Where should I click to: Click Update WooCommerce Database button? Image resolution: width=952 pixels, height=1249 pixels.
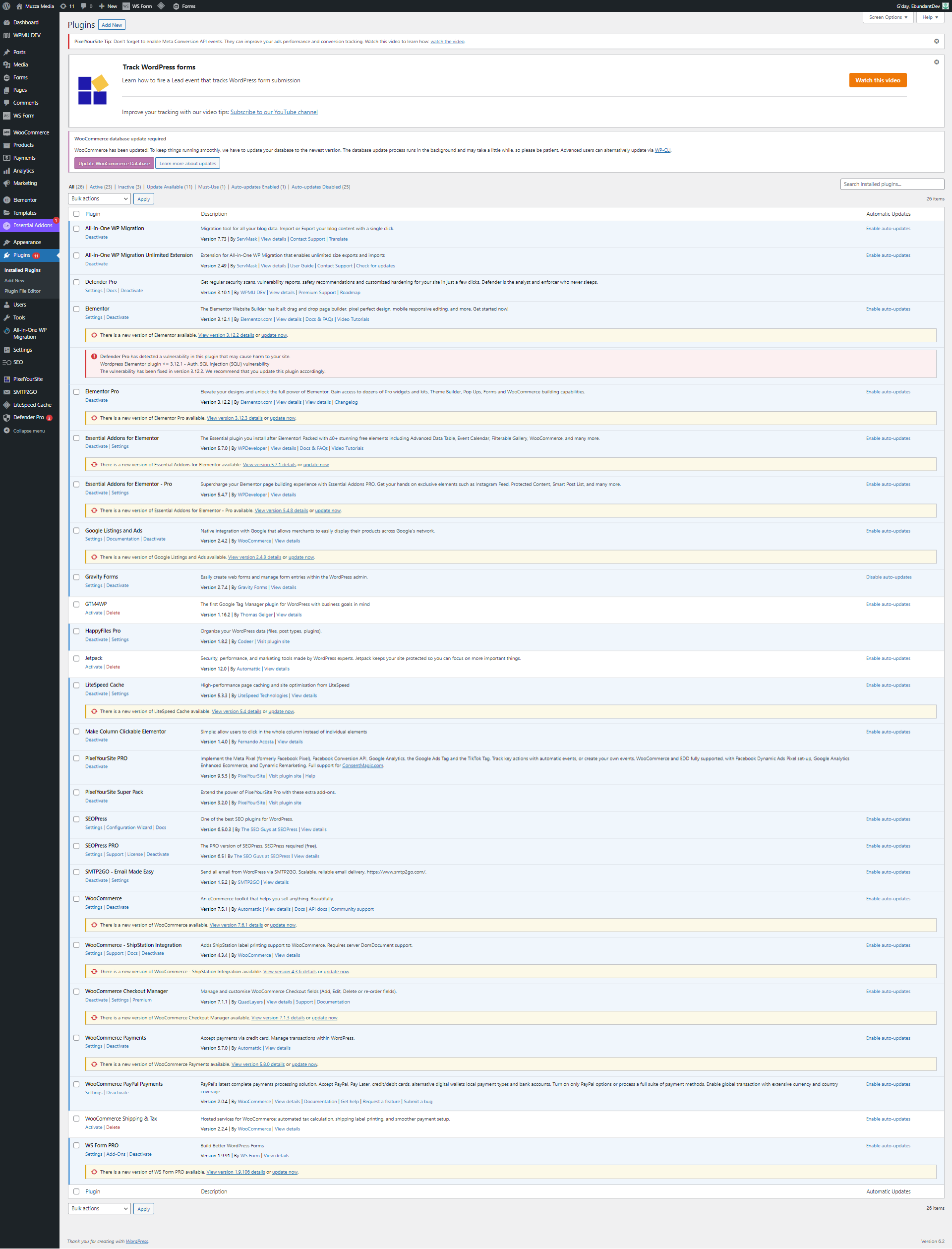(x=114, y=163)
